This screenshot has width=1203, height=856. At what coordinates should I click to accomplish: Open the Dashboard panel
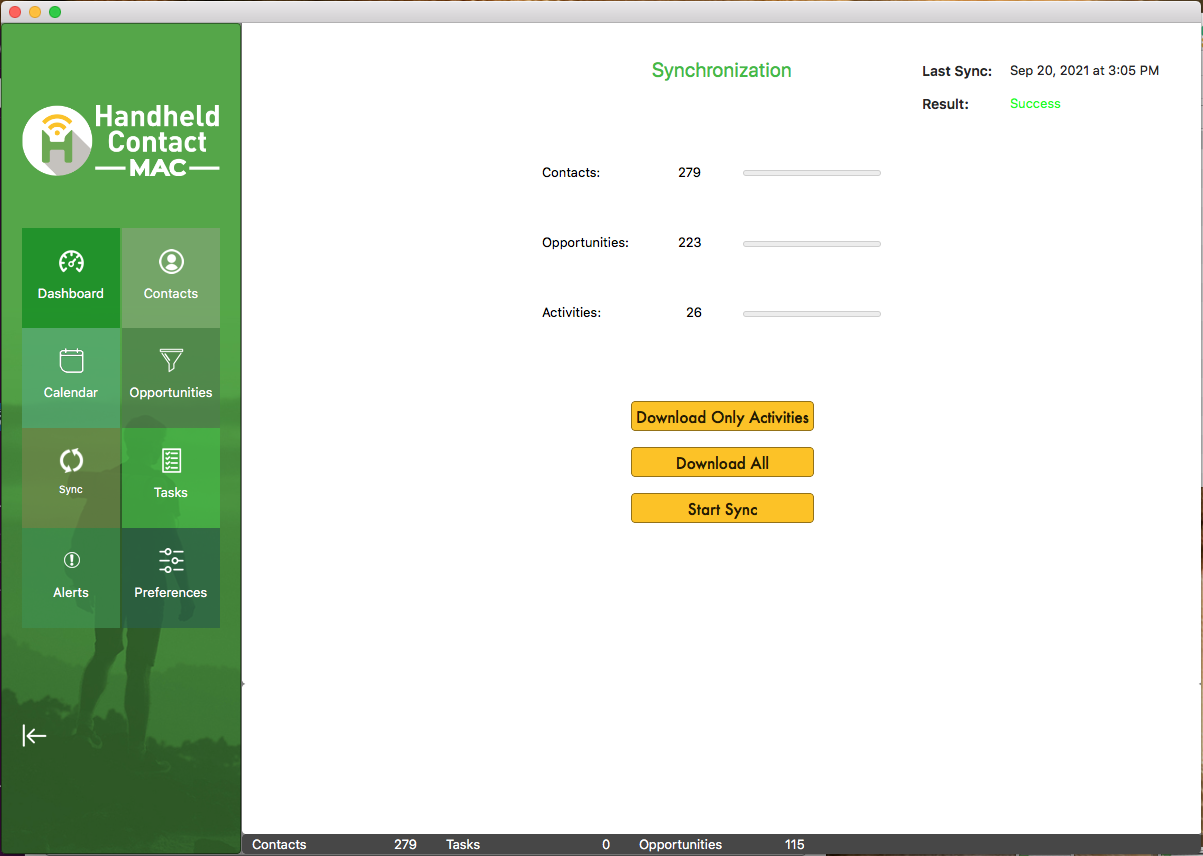coord(70,277)
